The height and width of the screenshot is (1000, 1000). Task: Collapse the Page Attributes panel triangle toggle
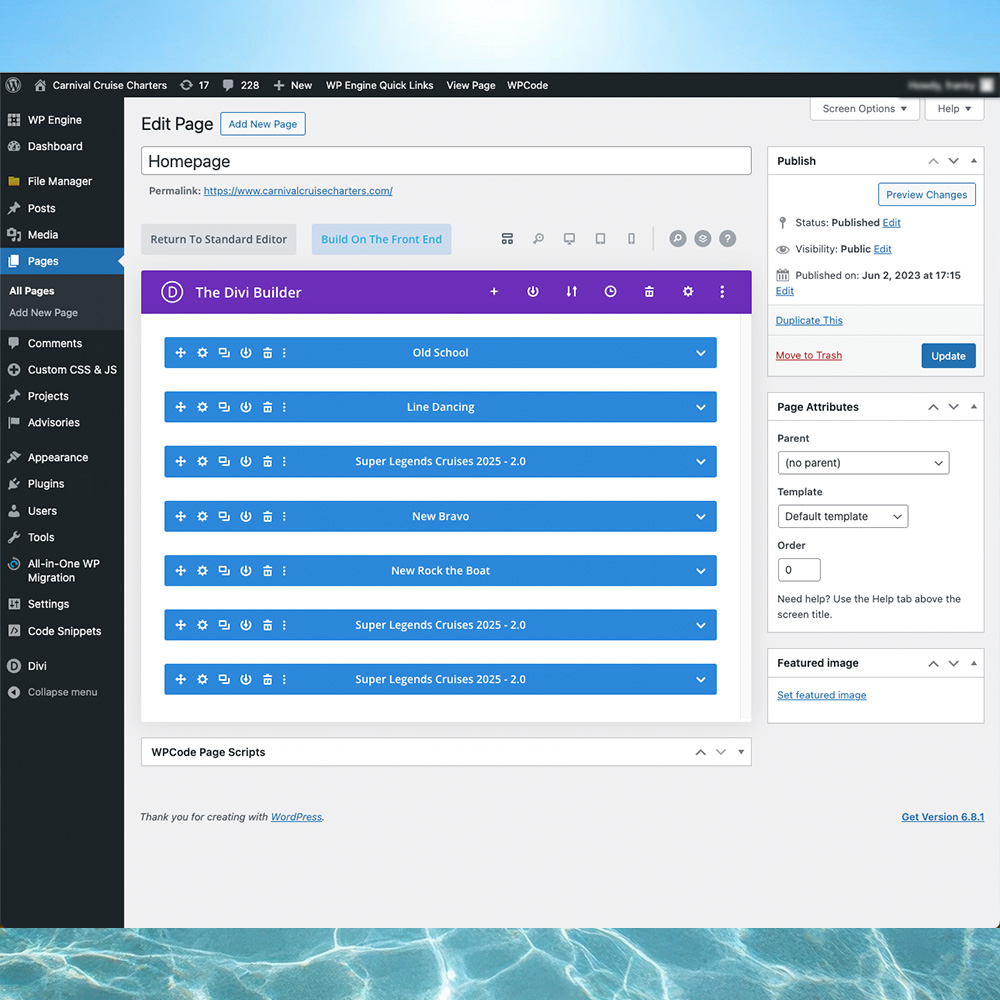974,407
